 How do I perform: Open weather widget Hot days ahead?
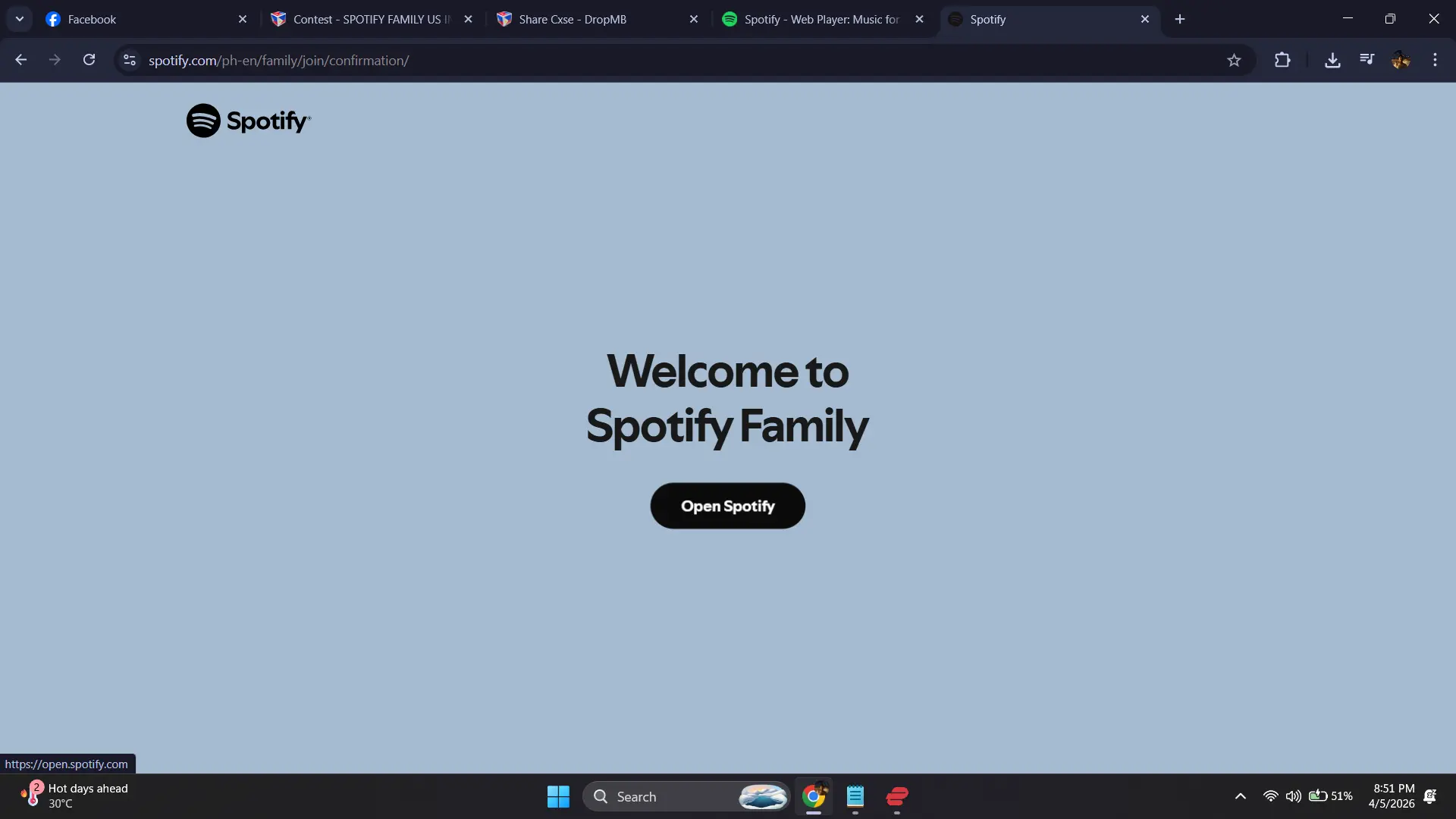tap(74, 795)
